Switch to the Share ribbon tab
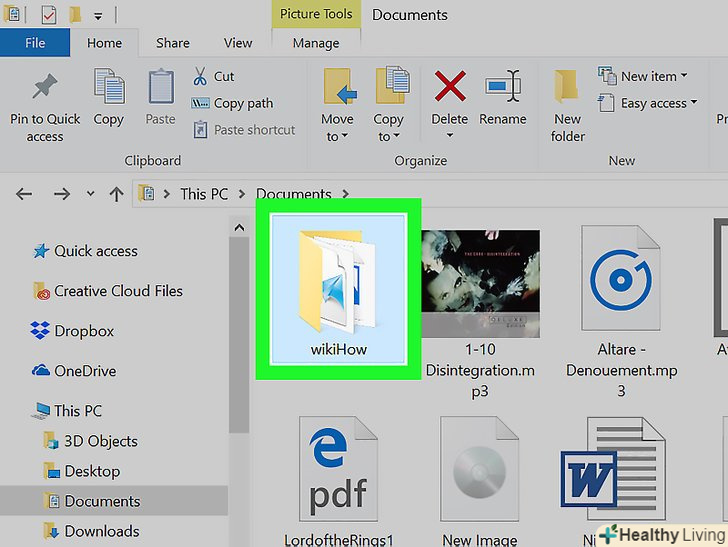This screenshot has width=728, height=547. pos(173,43)
